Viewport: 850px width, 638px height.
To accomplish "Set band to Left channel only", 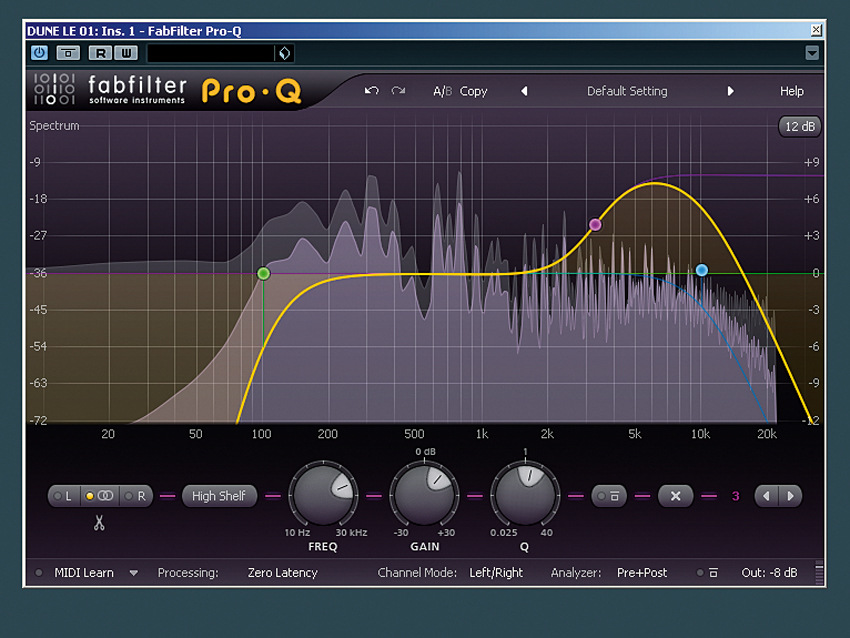I will coord(64,496).
